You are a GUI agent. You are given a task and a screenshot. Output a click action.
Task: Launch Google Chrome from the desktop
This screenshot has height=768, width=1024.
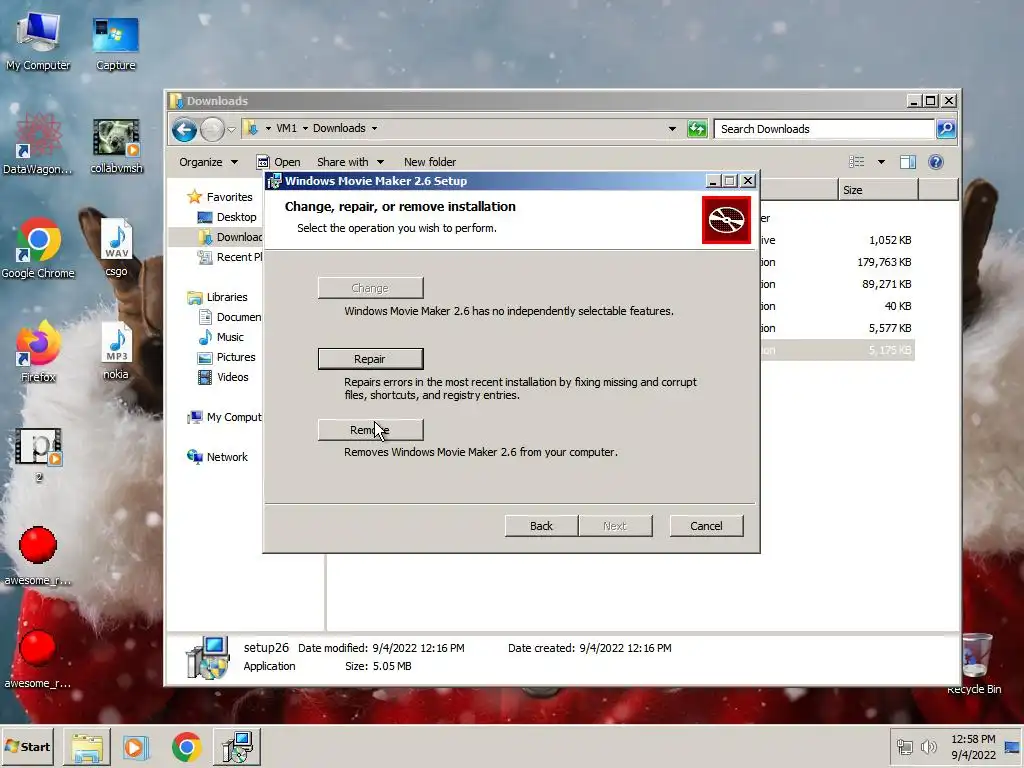pyautogui.click(x=38, y=248)
